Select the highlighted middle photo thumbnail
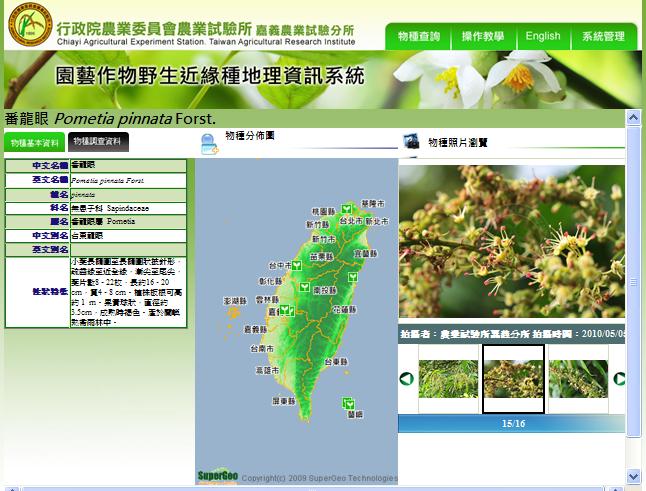This screenshot has width=646, height=491. (513, 379)
